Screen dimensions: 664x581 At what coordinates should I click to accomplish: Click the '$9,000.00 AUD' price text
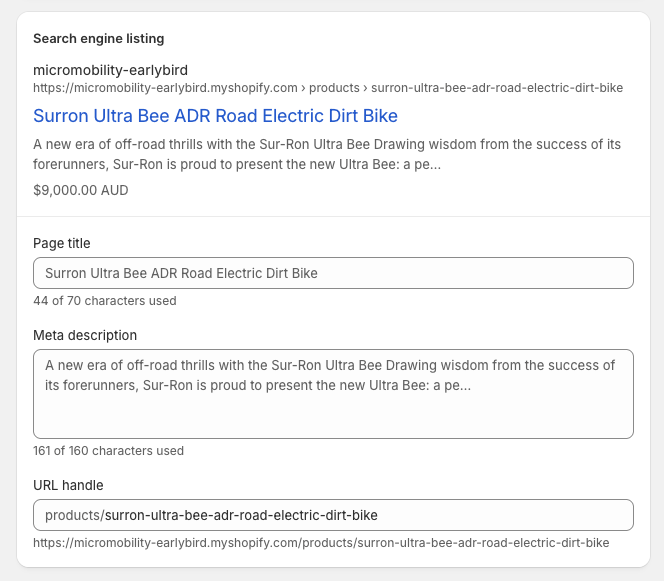coord(81,190)
